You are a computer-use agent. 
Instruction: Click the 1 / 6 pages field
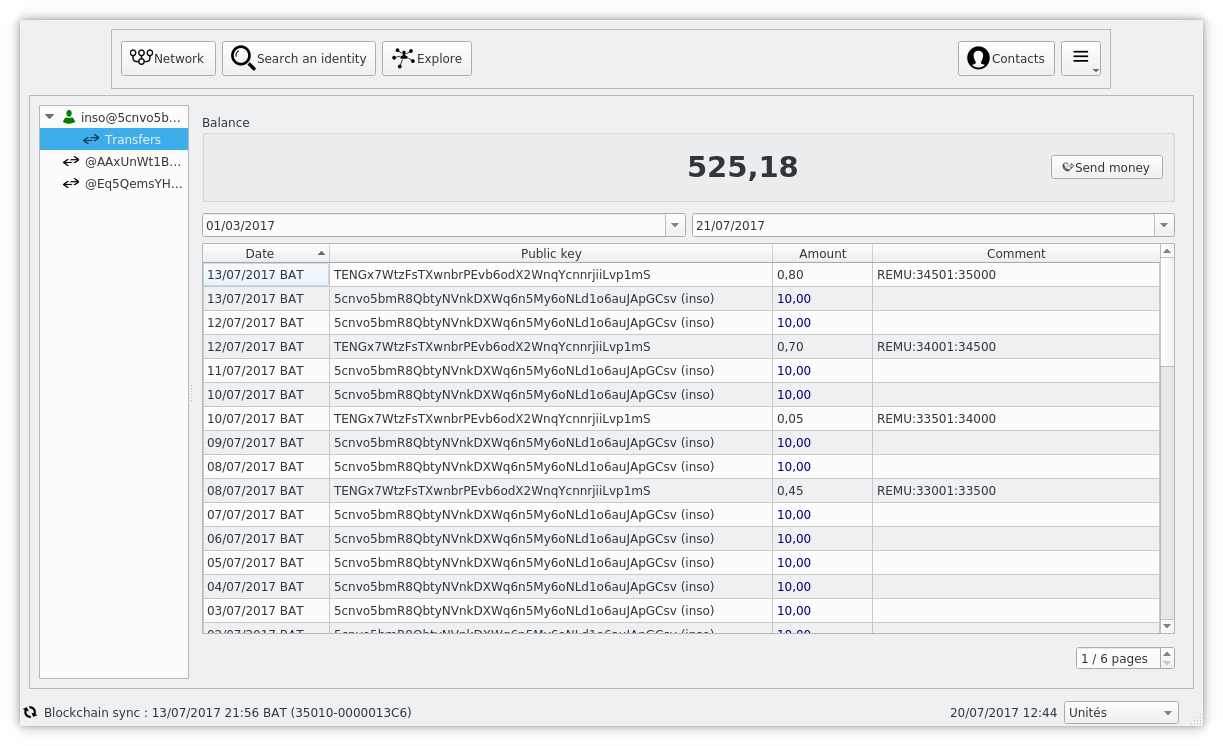(x=1118, y=658)
